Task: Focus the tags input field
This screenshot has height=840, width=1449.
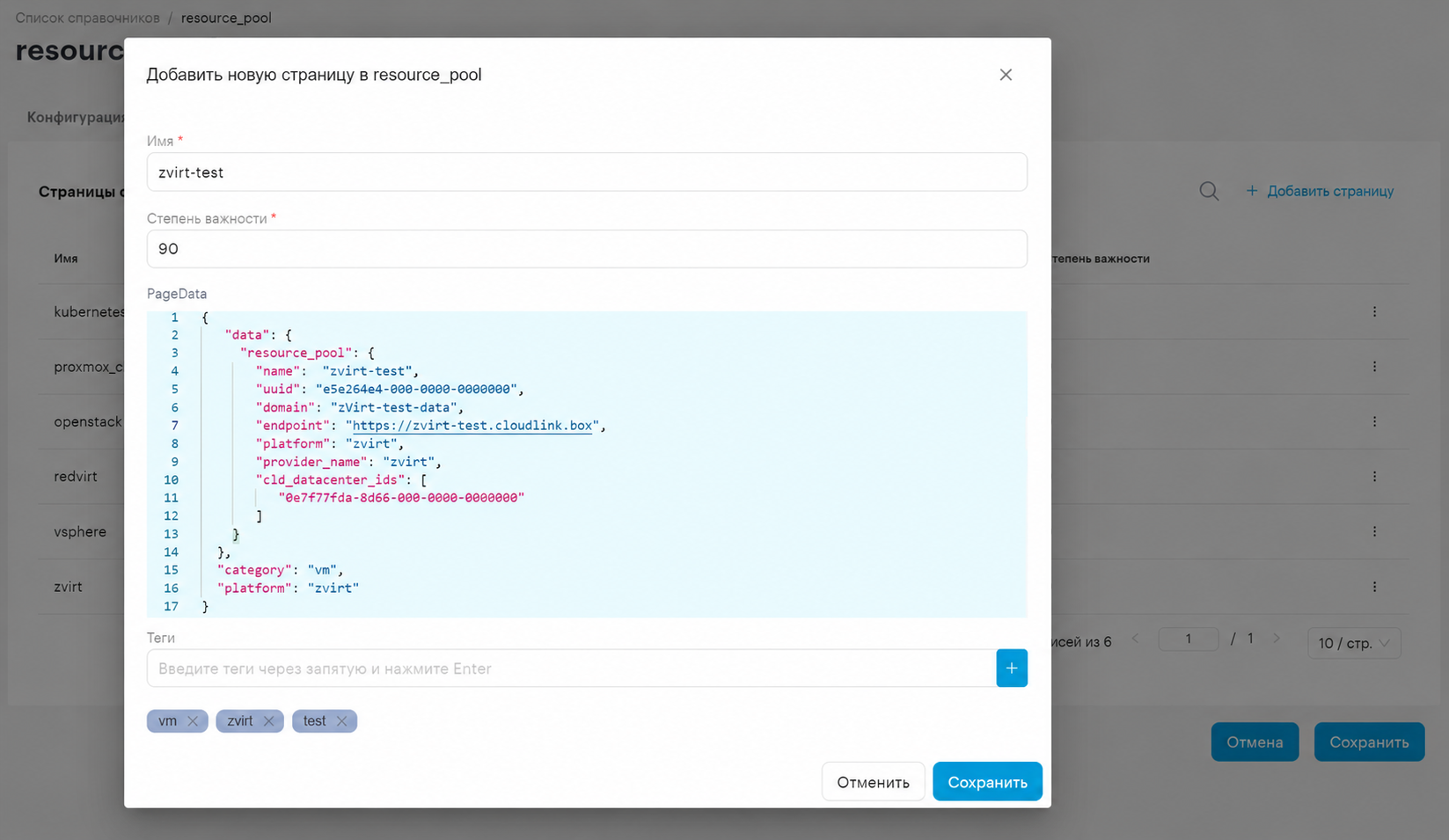Action: [571, 668]
